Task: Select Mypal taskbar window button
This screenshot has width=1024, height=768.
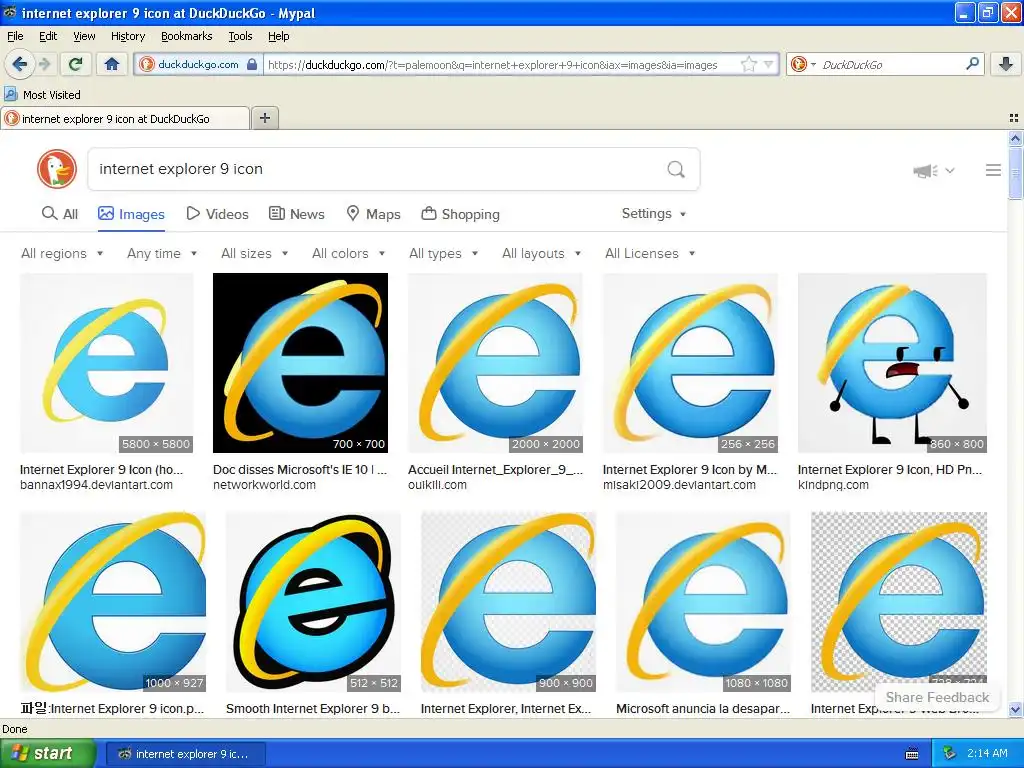Action: point(186,754)
